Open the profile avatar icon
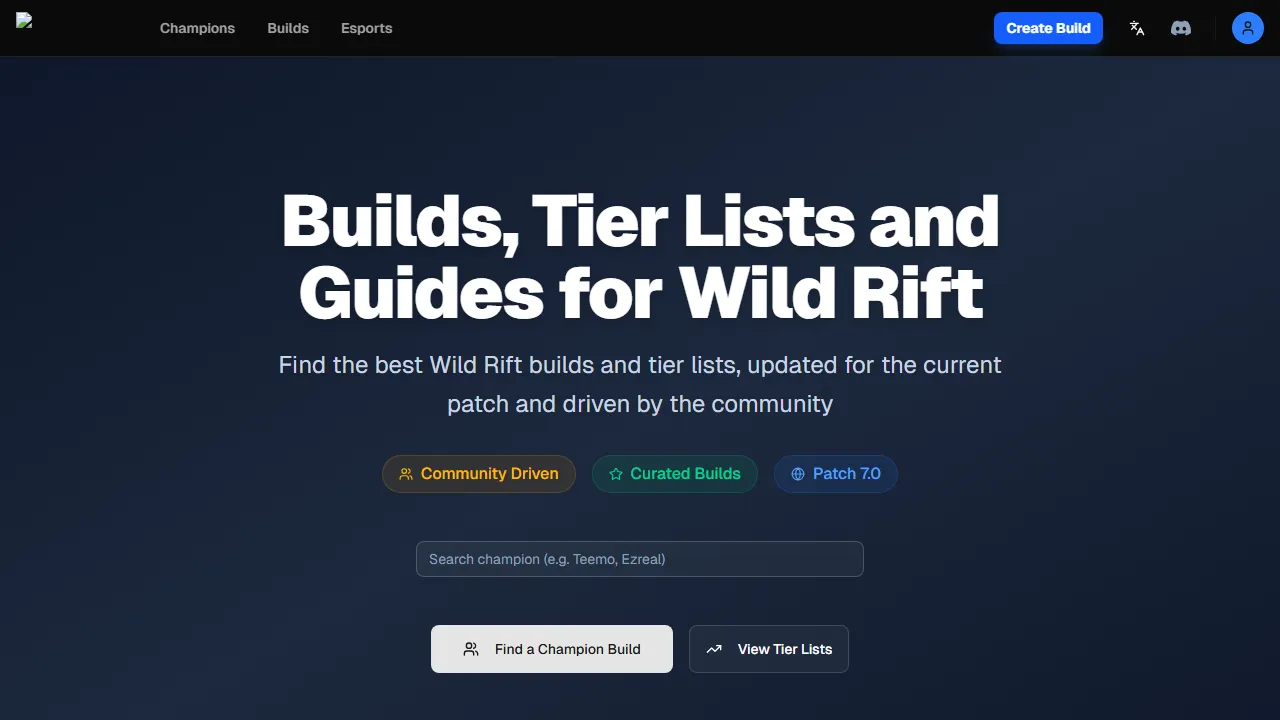This screenshot has width=1280, height=720. (x=1247, y=28)
